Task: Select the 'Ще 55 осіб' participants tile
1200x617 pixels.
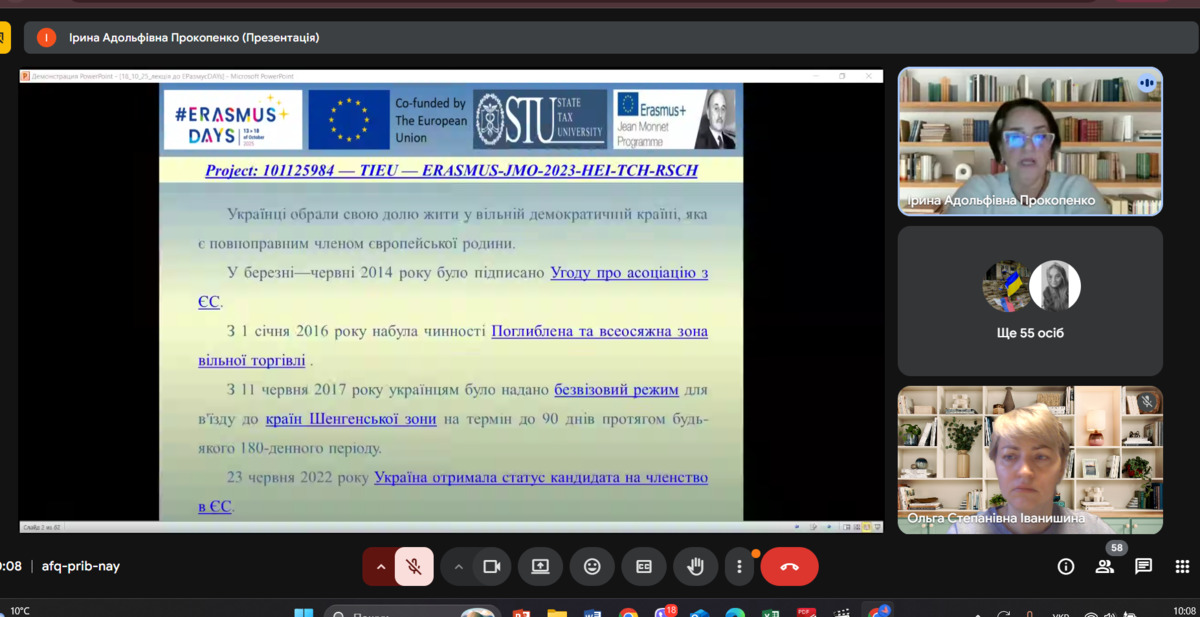Action: coord(1030,300)
